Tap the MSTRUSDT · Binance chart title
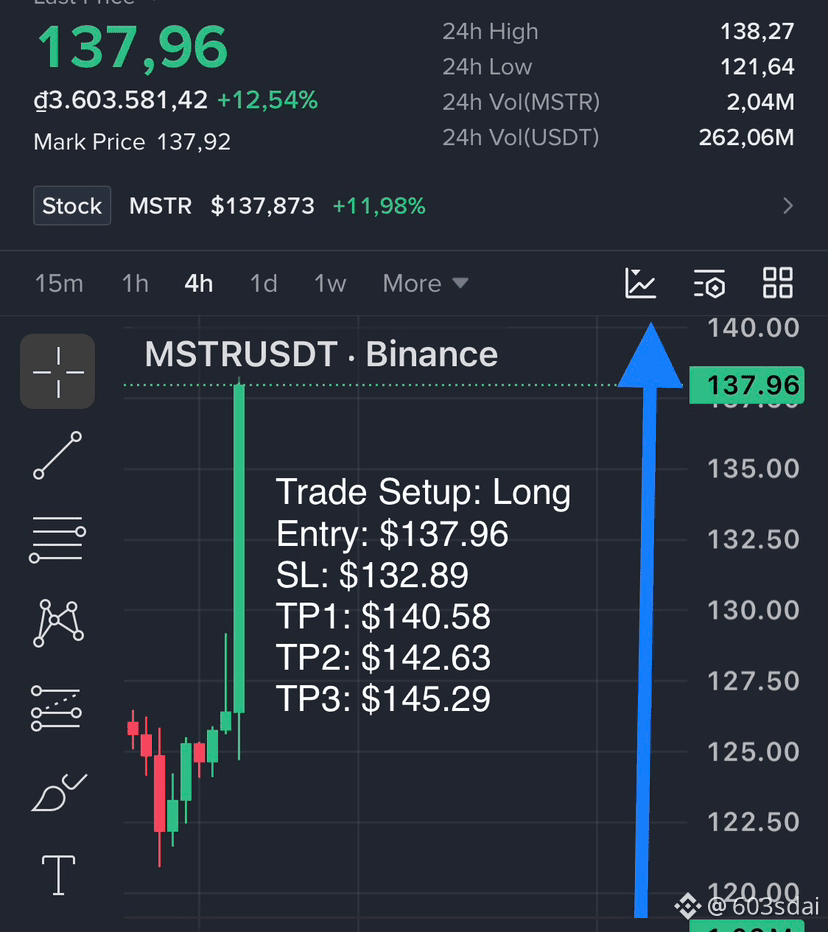The height and width of the screenshot is (932, 828). (321, 354)
